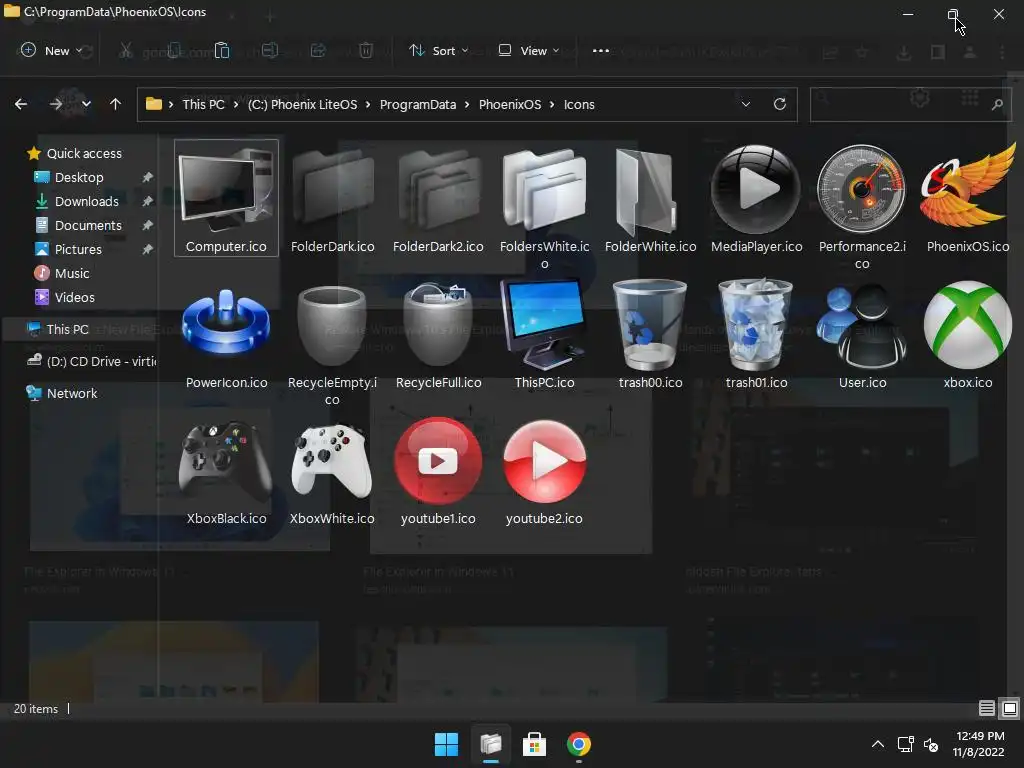Select the User.ico file
Viewport: 1024px width, 768px height.
(862, 336)
